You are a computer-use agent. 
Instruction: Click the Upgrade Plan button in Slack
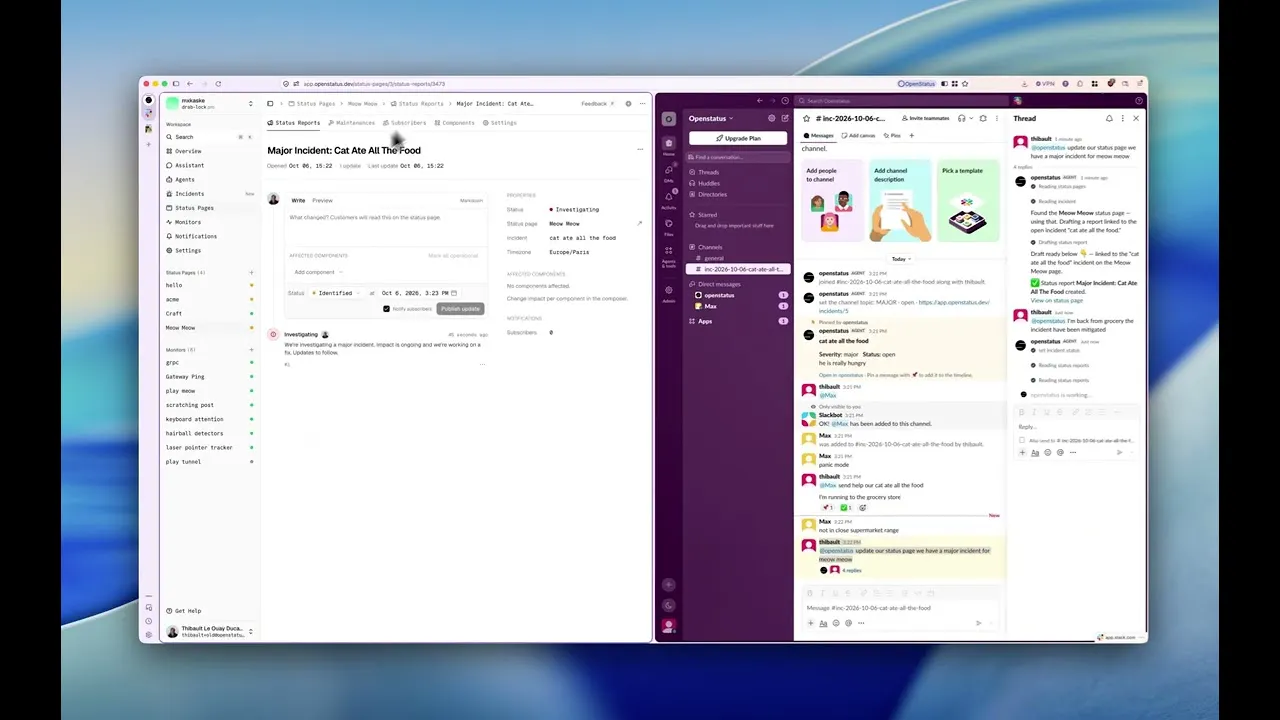click(x=738, y=138)
